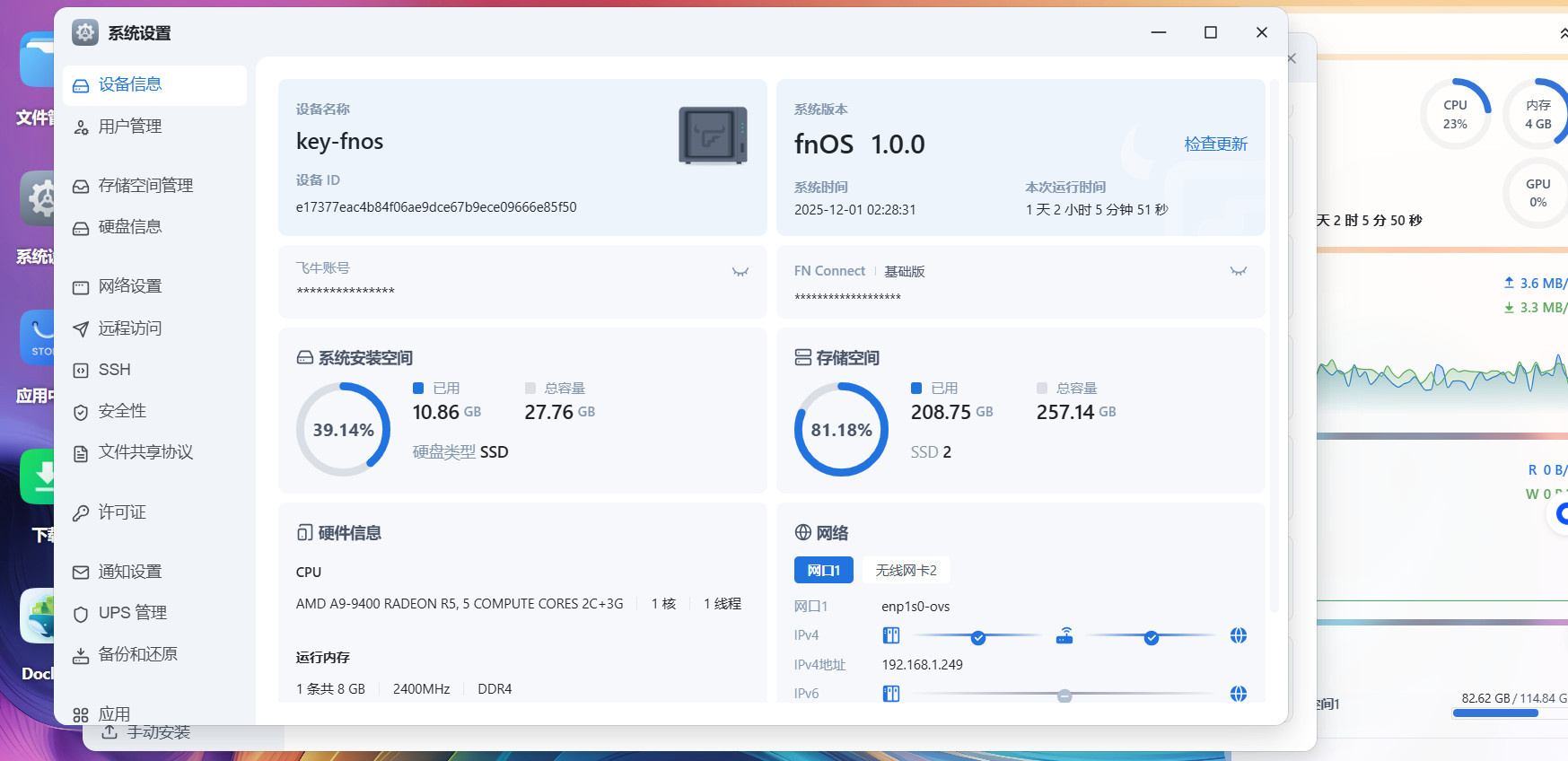Select 硬盘信息 in the sidebar

click(130, 227)
